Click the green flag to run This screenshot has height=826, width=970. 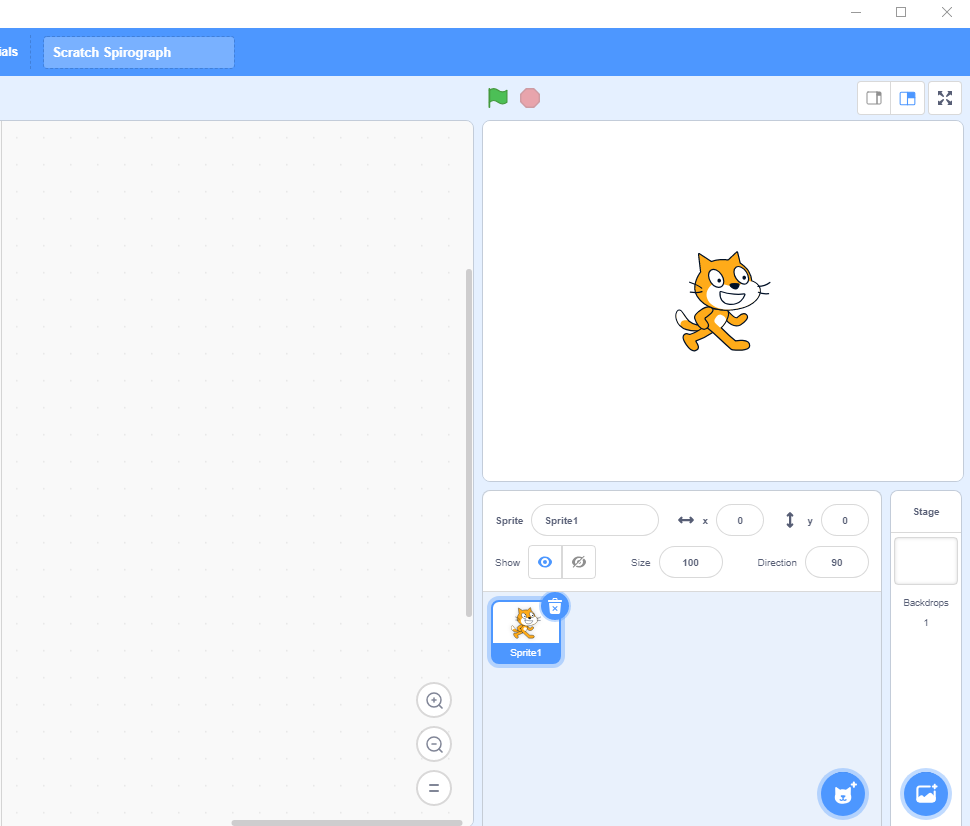497,98
